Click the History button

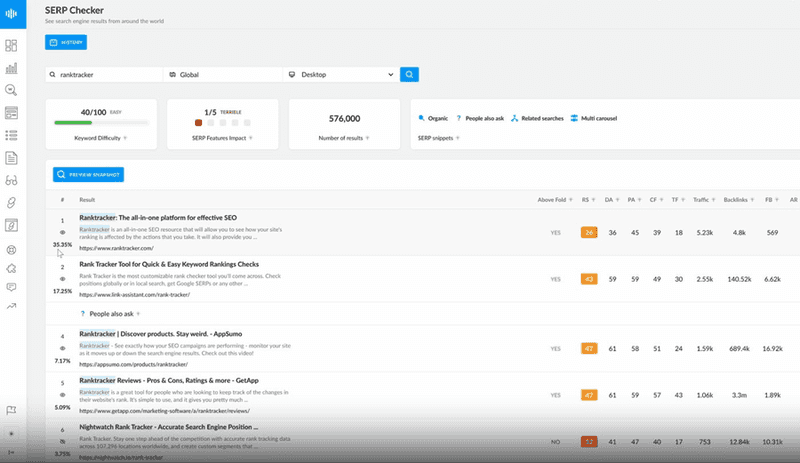point(66,42)
